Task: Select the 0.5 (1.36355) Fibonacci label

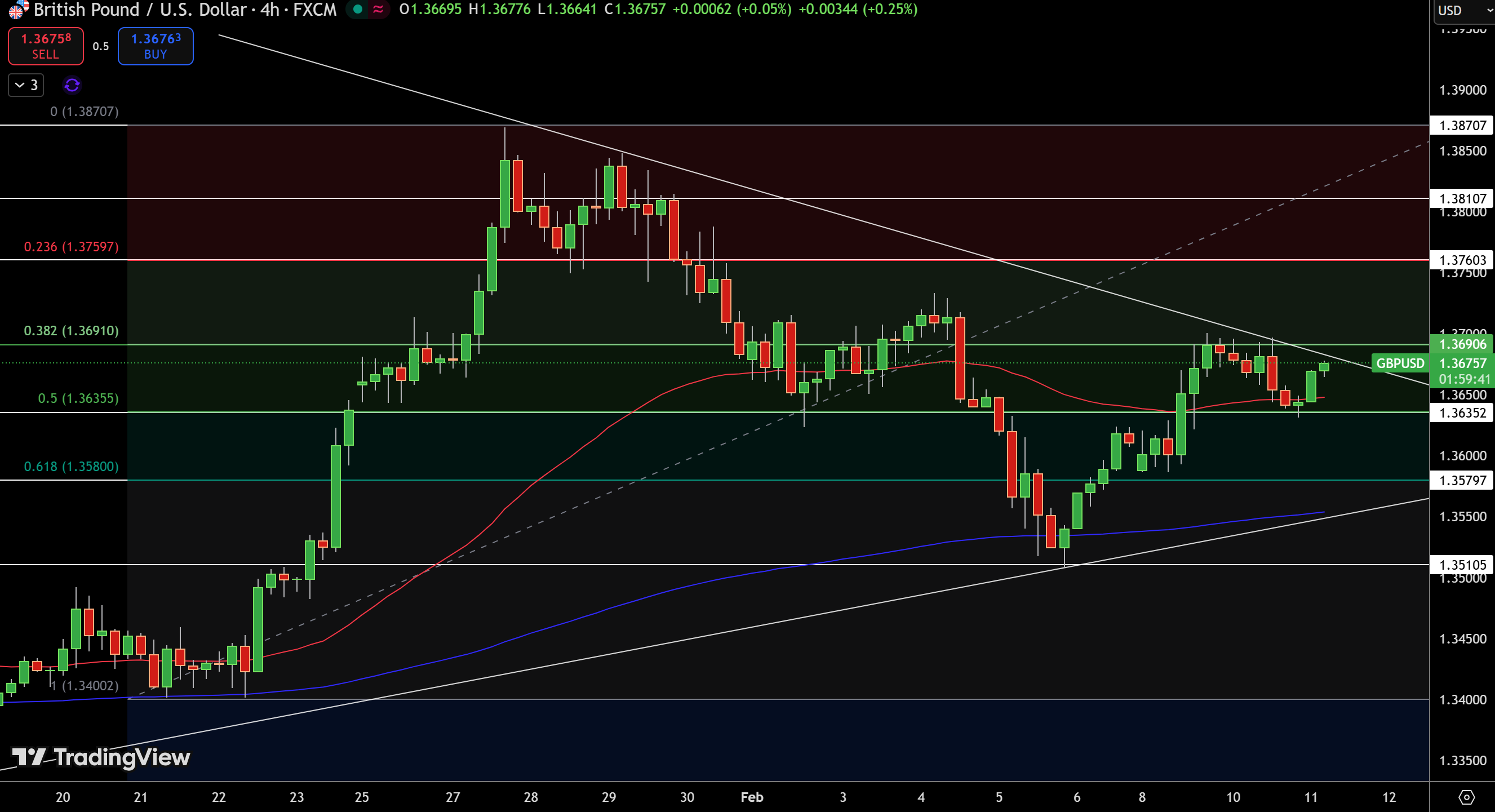Action: pos(78,398)
